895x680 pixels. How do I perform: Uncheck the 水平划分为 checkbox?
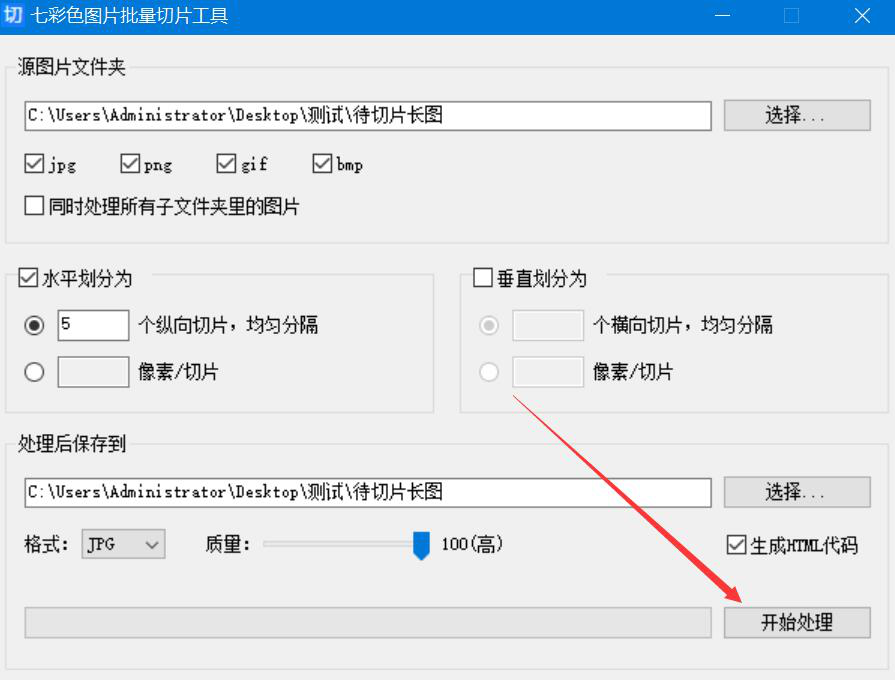coord(28,278)
